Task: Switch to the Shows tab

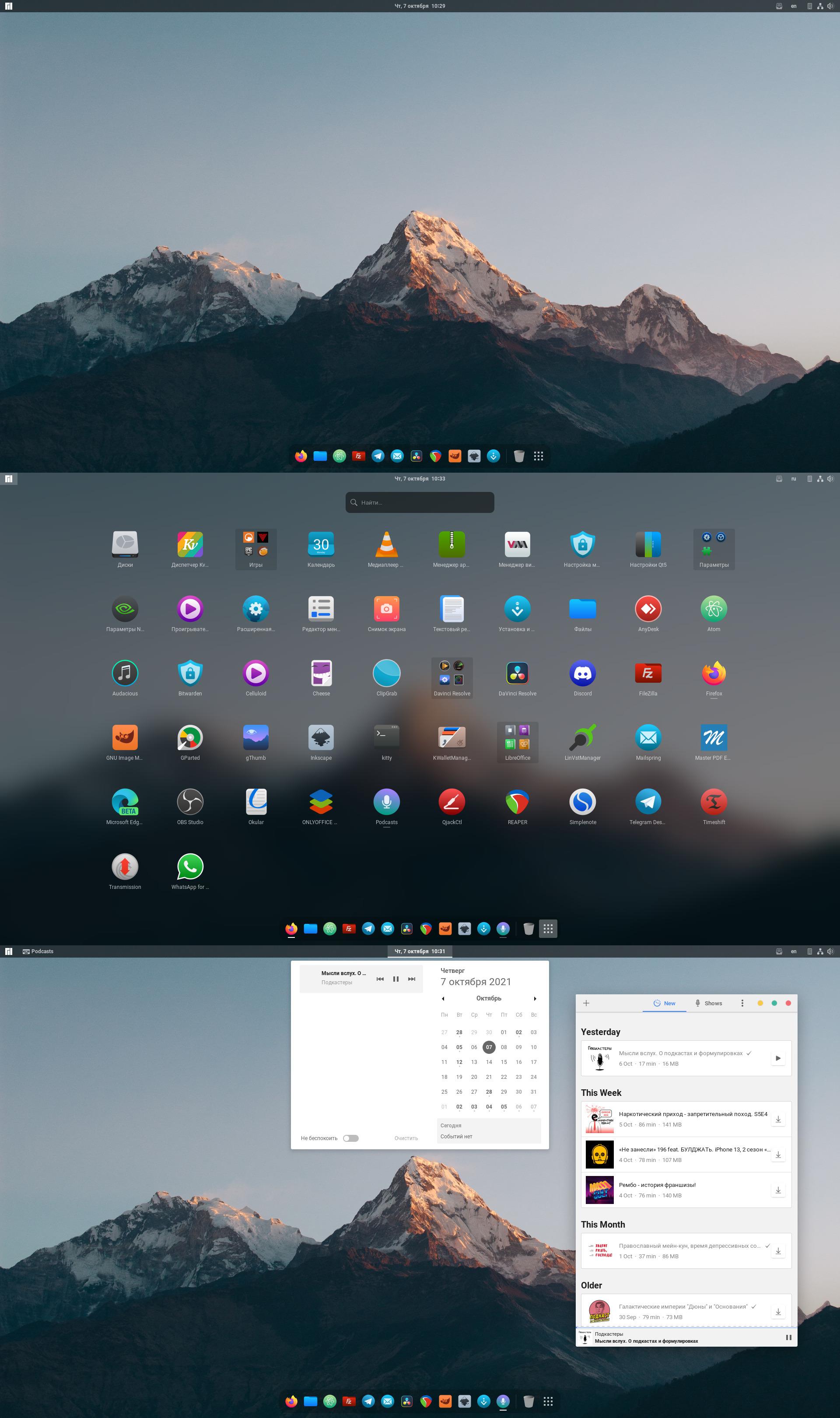Action: (x=708, y=1003)
